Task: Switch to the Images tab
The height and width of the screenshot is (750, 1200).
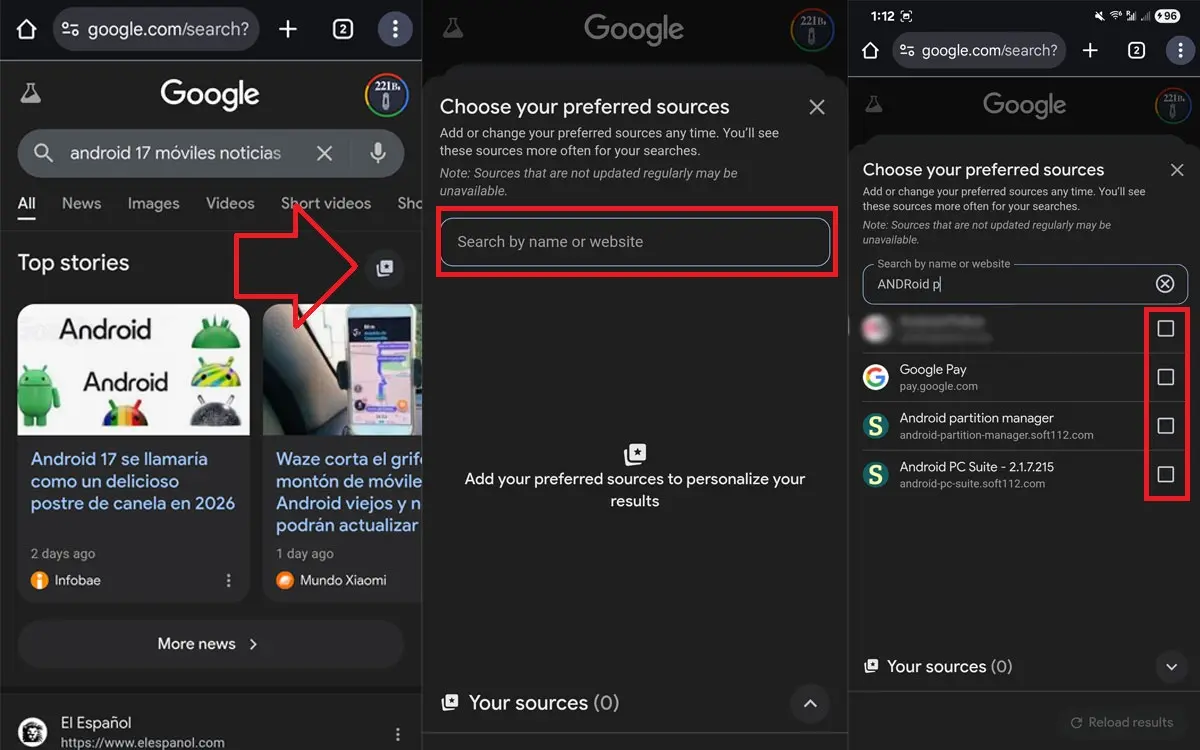Action: coord(153,203)
